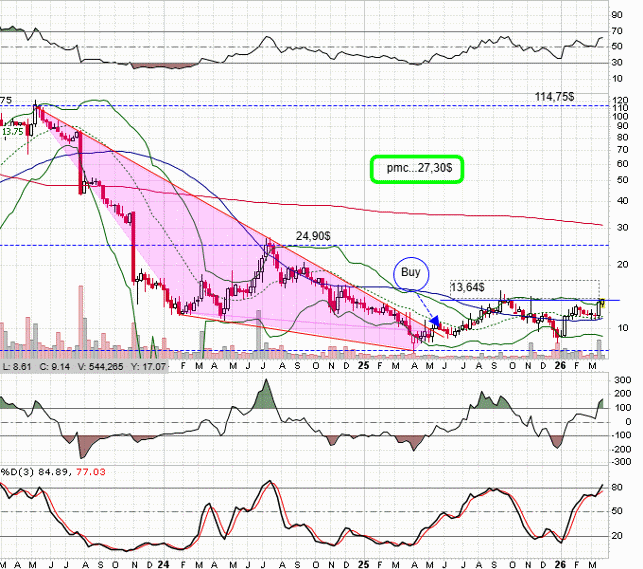Click the -300 level on the CCI axis

point(620,462)
